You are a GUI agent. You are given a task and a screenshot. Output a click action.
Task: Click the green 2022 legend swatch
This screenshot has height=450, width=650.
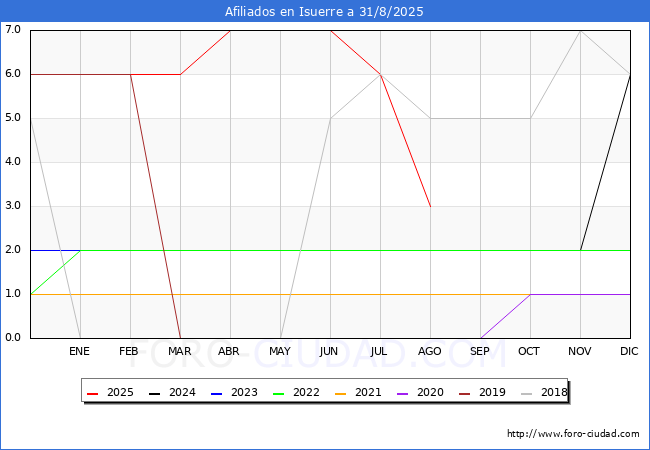(279, 394)
